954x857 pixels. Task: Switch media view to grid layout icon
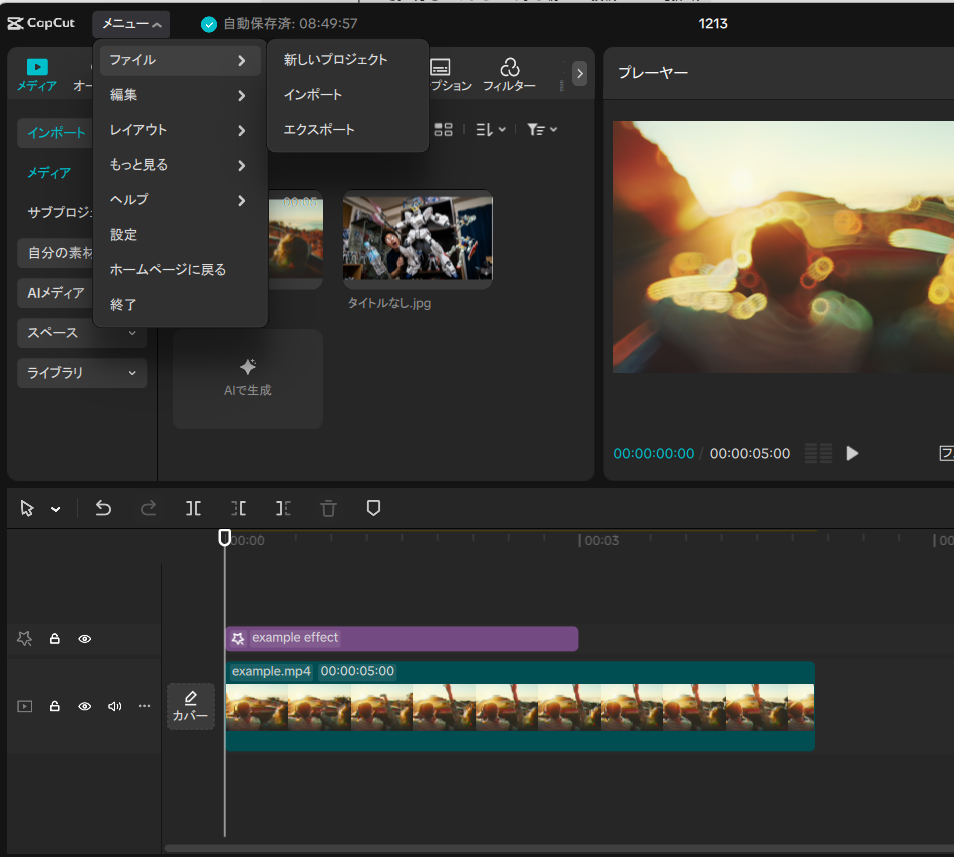click(443, 129)
